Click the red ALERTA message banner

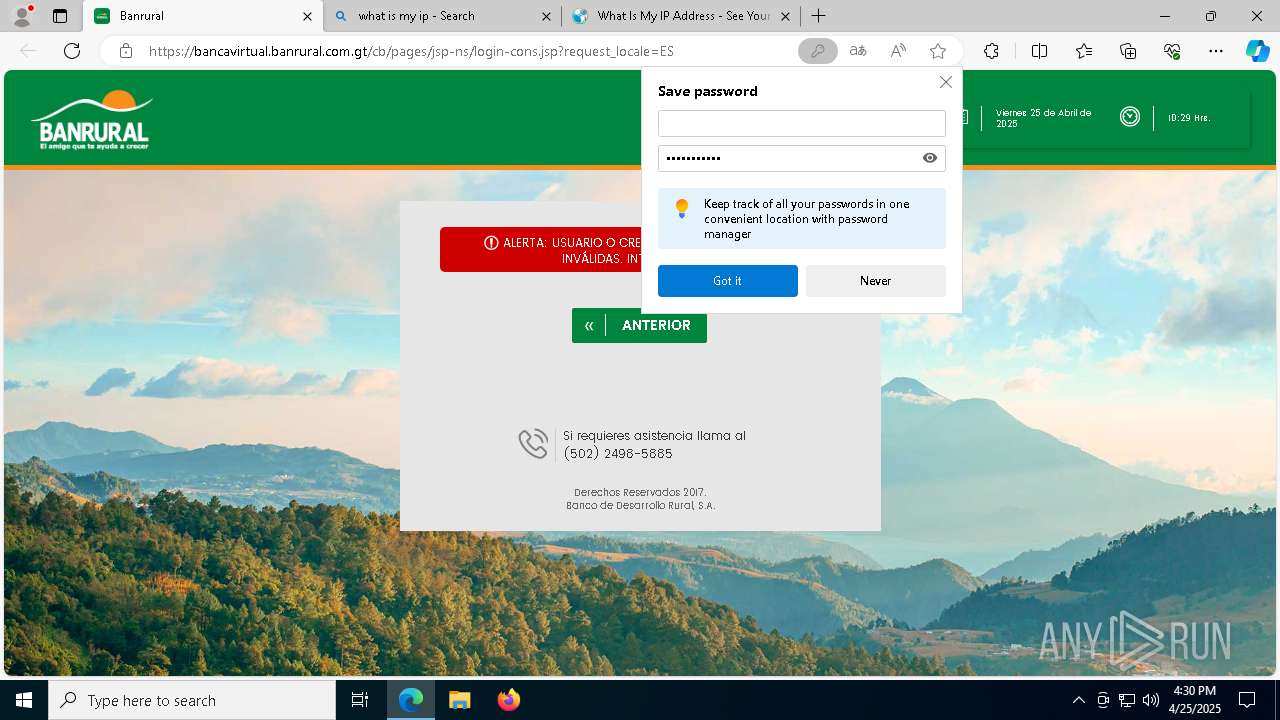pyautogui.click(x=540, y=250)
